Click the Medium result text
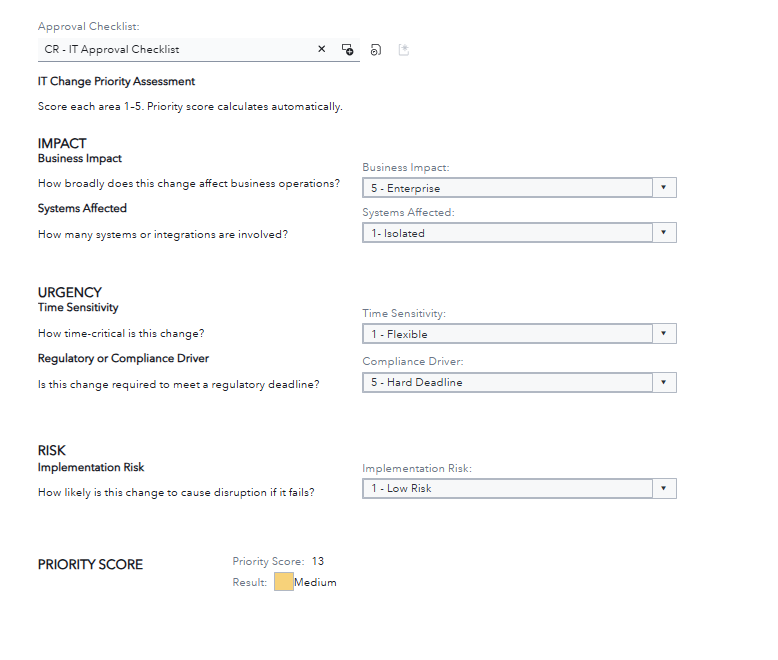 coord(315,582)
